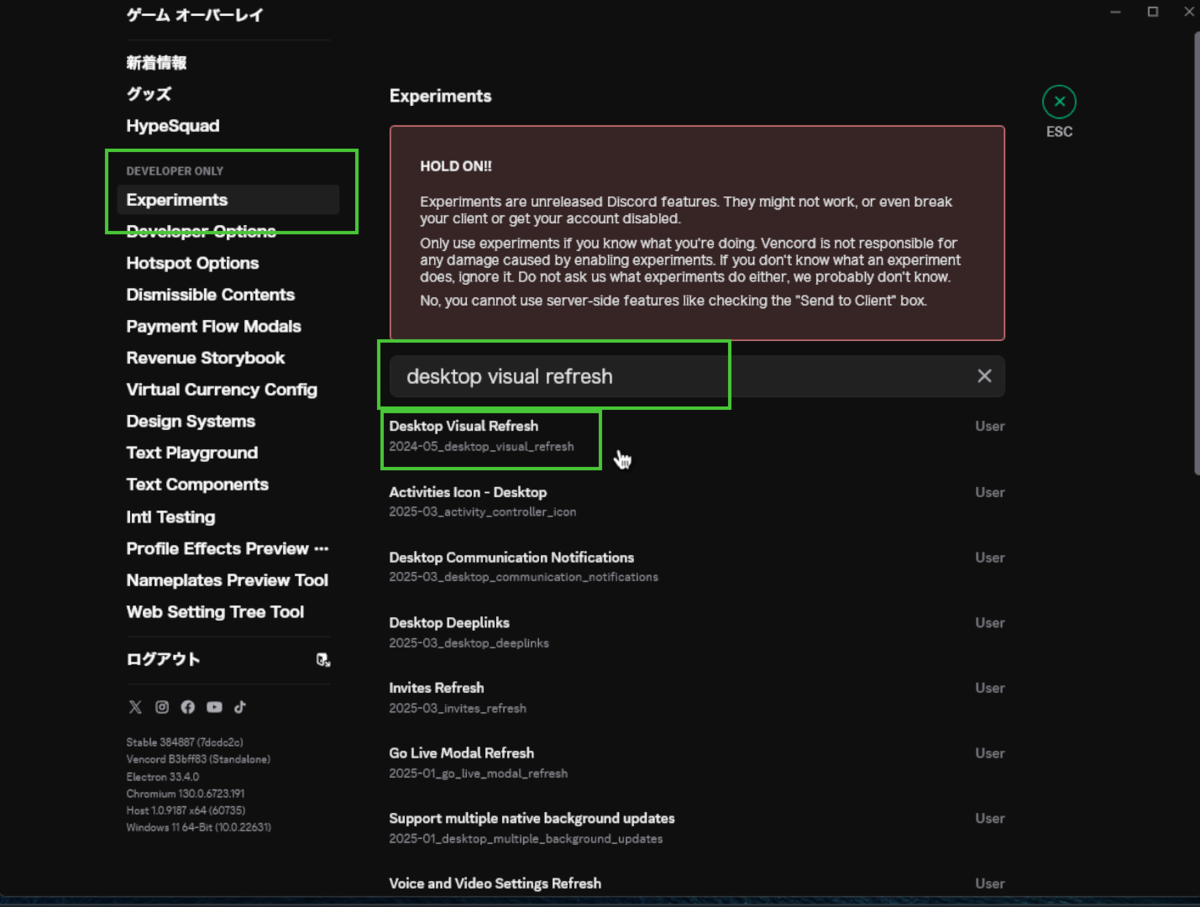Expand Support multiple native background updates experiment

click(697, 827)
